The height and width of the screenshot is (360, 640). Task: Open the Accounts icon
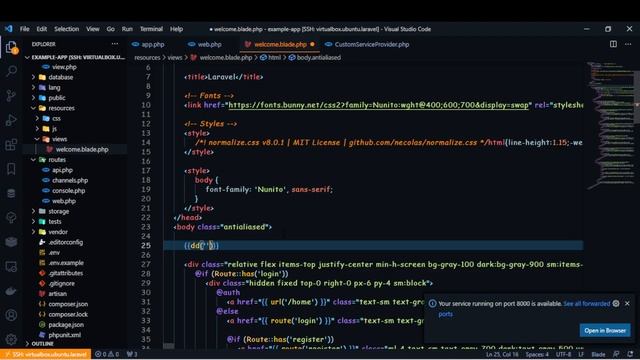click(x=11, y=315)
